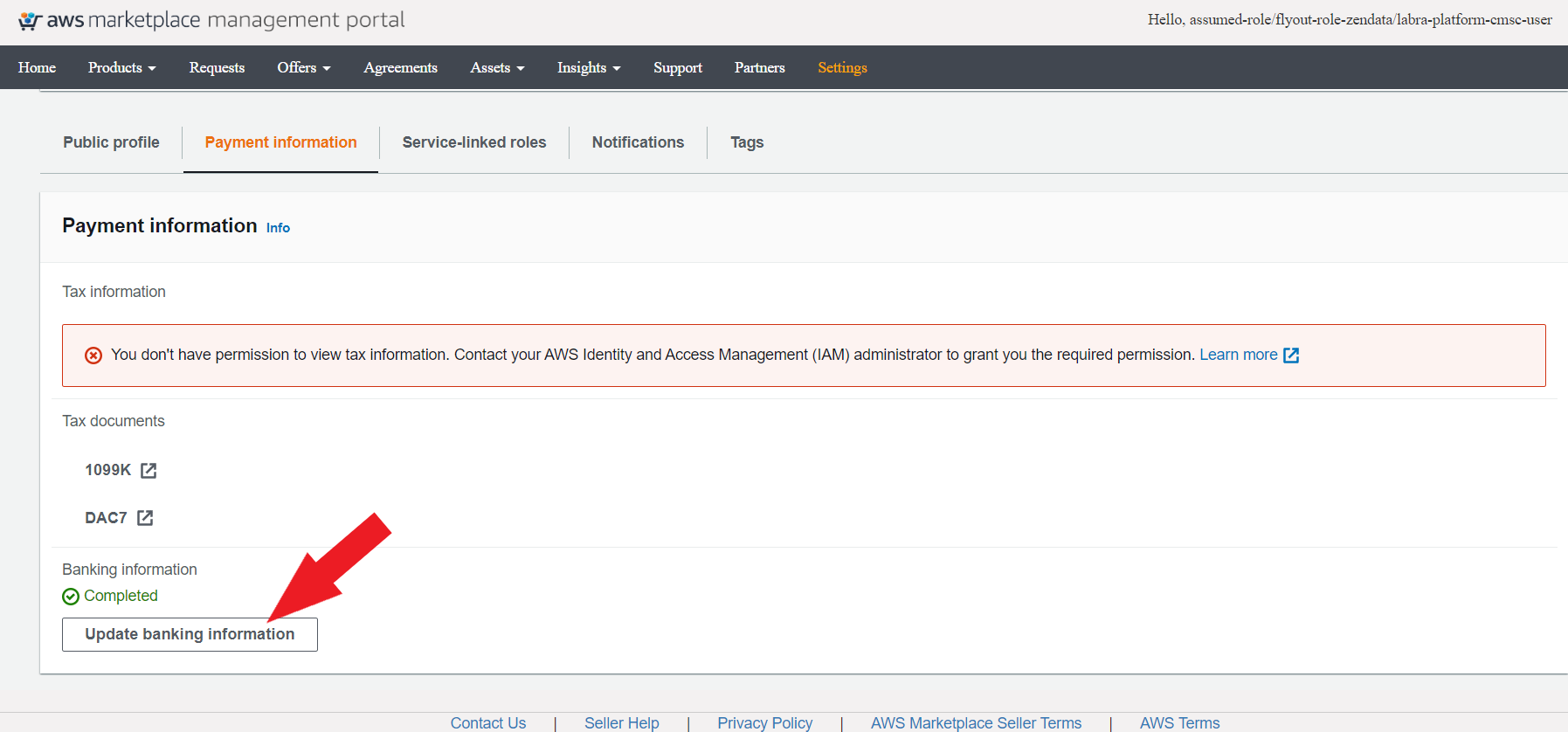Click the AWS Marketplace cart logo icon
Image resolution: width=1568 pixels, height=732 pixels.
[x=30, y=20]
